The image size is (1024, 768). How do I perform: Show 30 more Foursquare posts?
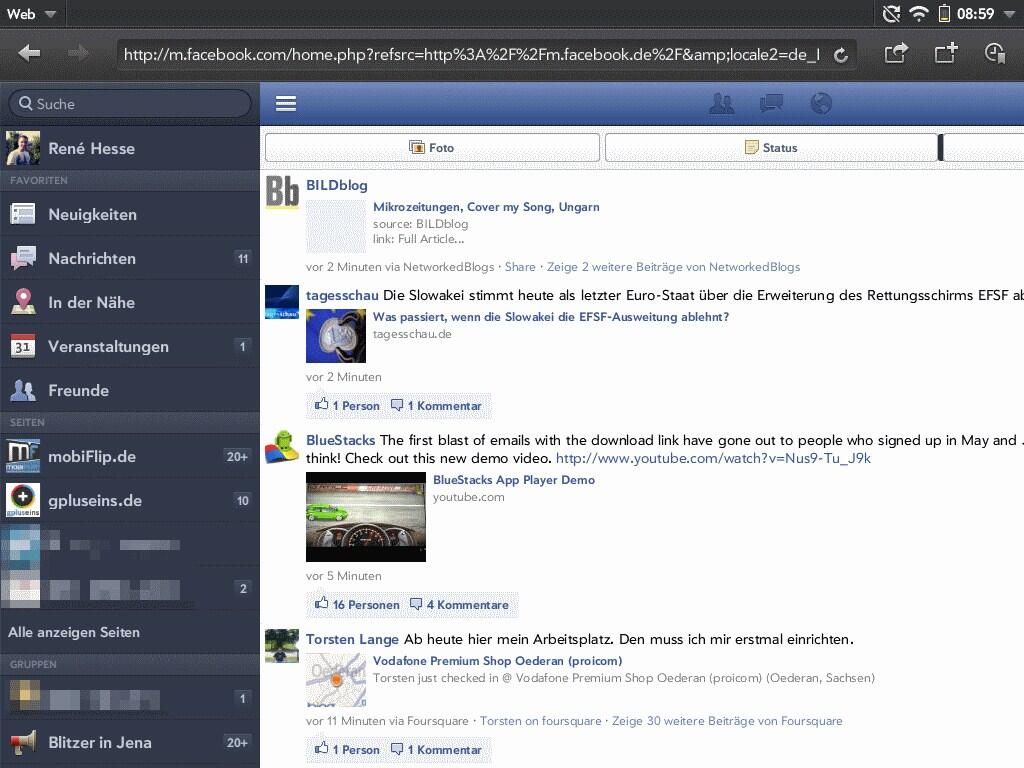[x=727, y=721]
